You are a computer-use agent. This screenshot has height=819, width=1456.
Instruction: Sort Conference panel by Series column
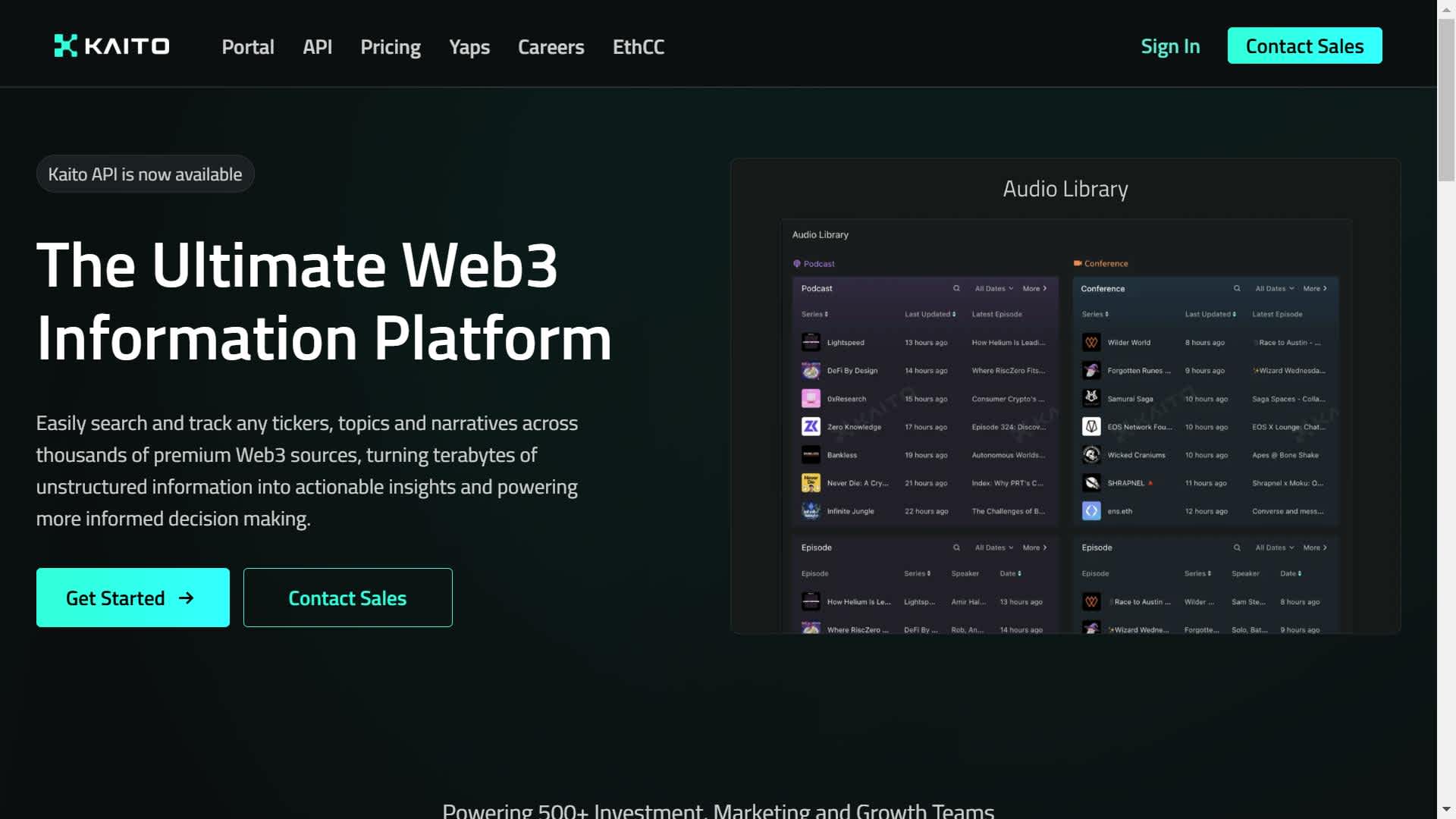tap(1095, 314)
